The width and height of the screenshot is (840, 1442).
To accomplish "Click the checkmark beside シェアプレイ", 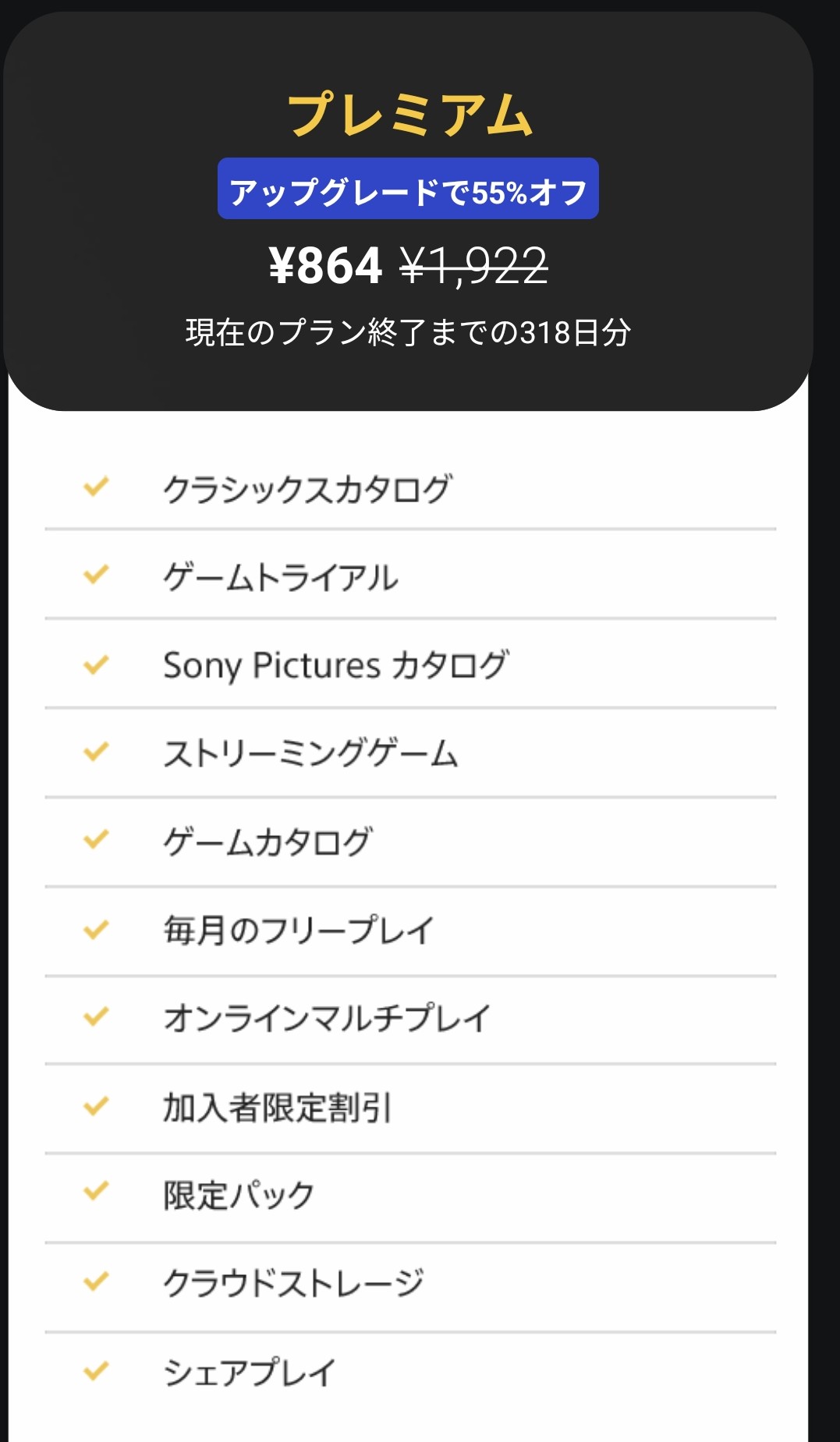I will tap(96, 1370).
